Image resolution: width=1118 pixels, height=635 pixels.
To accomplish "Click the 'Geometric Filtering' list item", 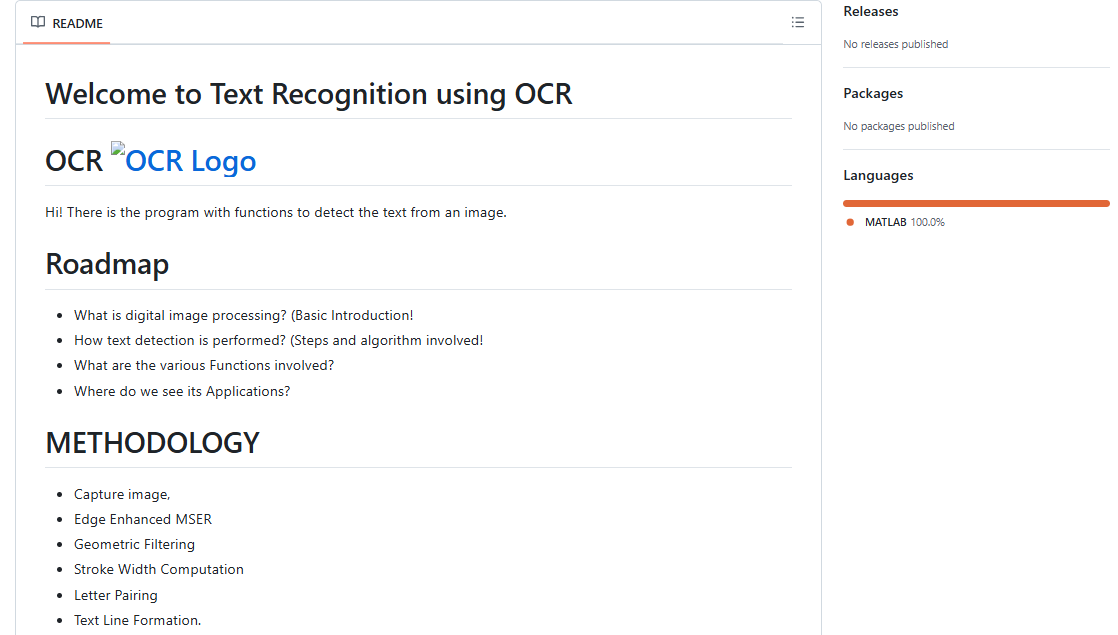I will pyautogui.click(x=134, y=544).
